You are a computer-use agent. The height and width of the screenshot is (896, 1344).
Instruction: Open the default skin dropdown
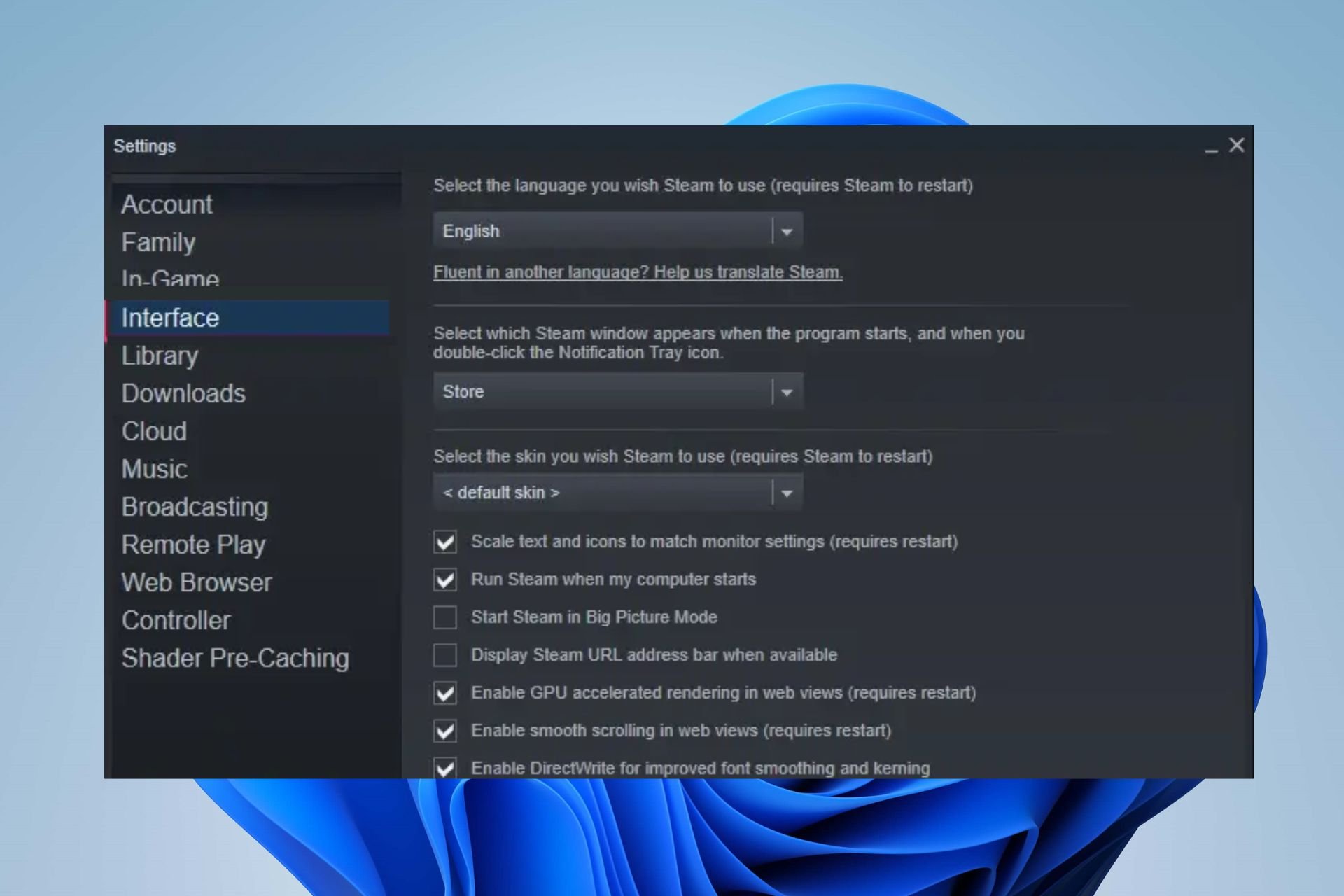tap(617, 493)
